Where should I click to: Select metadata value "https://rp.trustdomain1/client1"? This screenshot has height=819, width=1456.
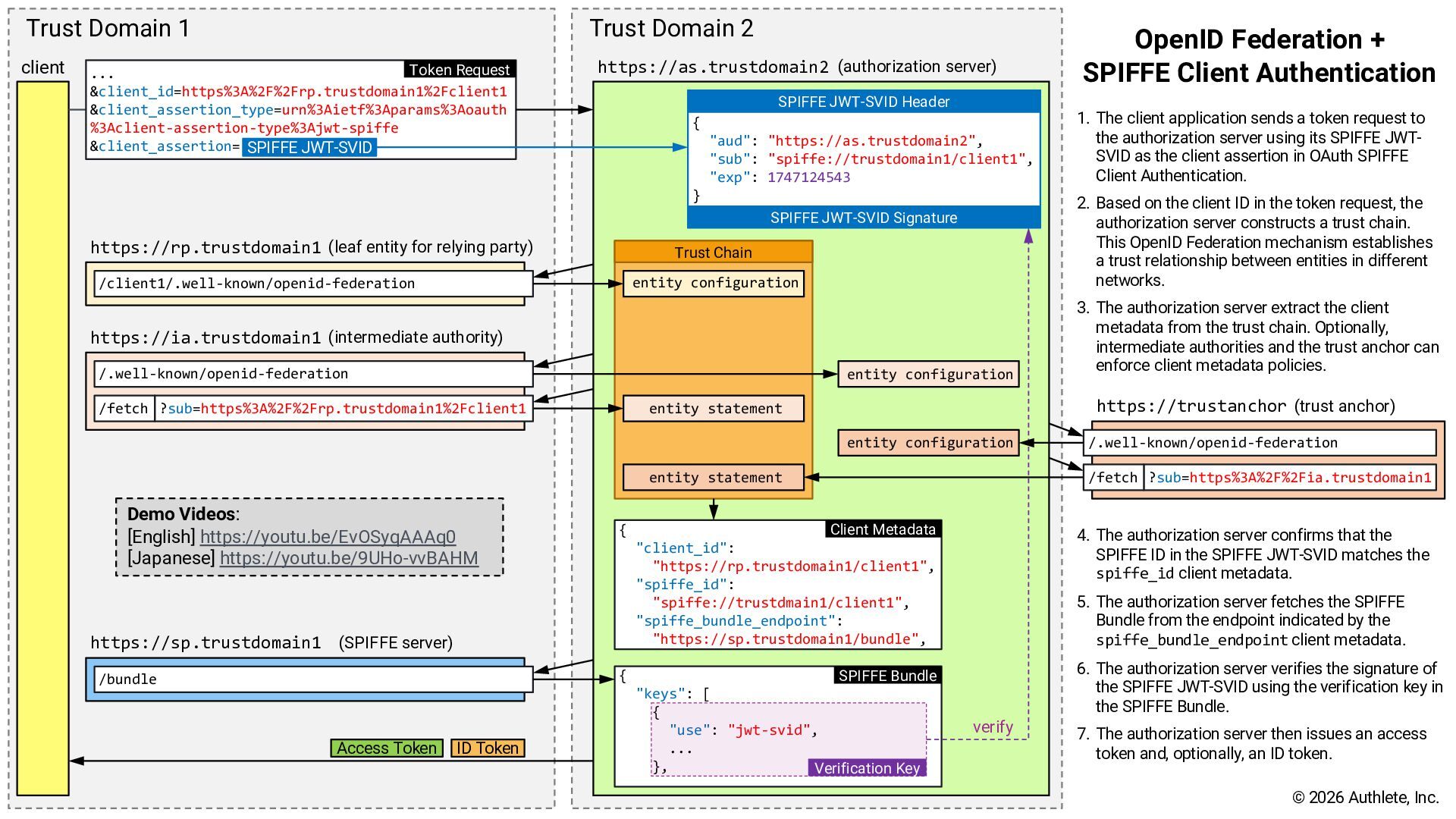click(789, 566)
